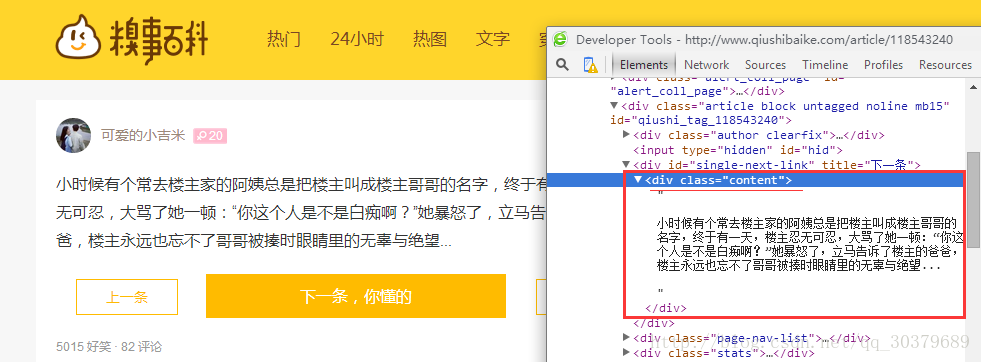Select the joke text node in DOM tree
This screenshot has height=362, width=981.
coord(810,244)
